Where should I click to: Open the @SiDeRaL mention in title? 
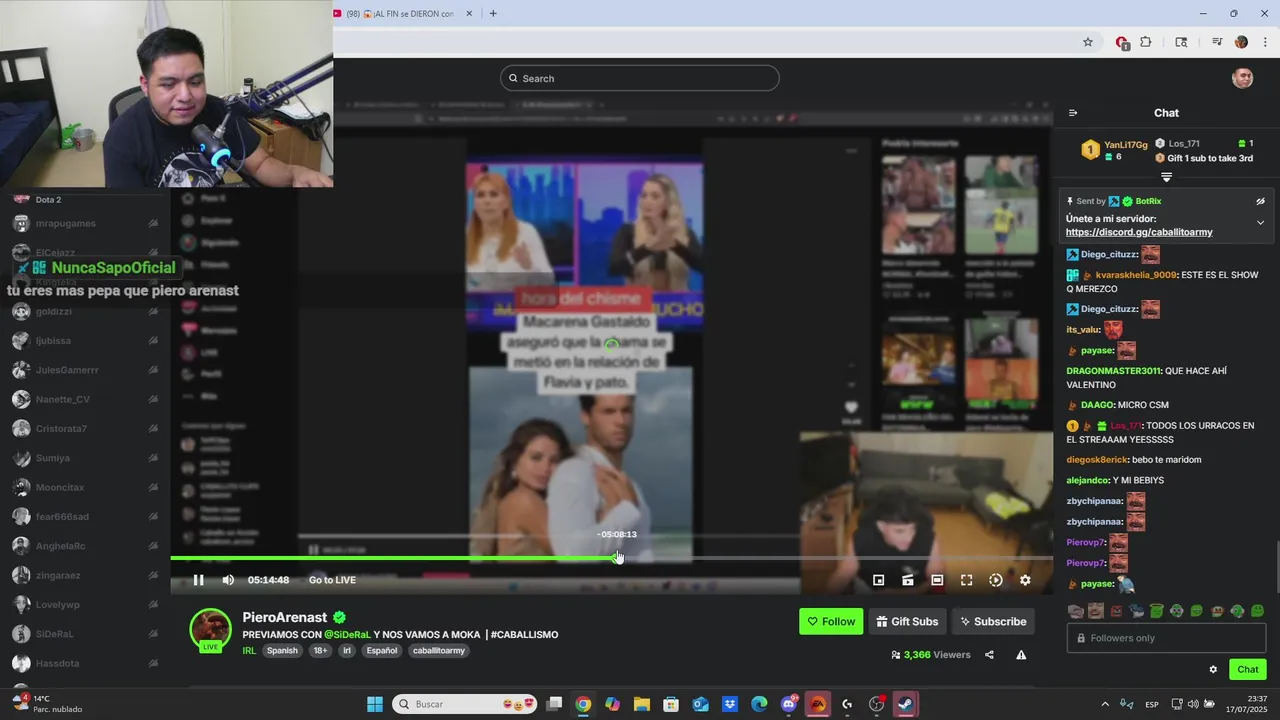point(347,635)
